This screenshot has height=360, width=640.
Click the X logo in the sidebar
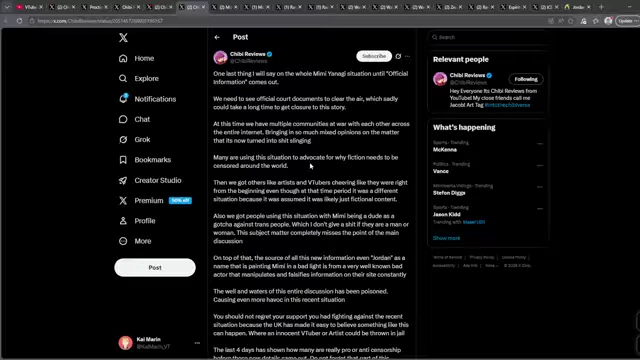point(123,38)
